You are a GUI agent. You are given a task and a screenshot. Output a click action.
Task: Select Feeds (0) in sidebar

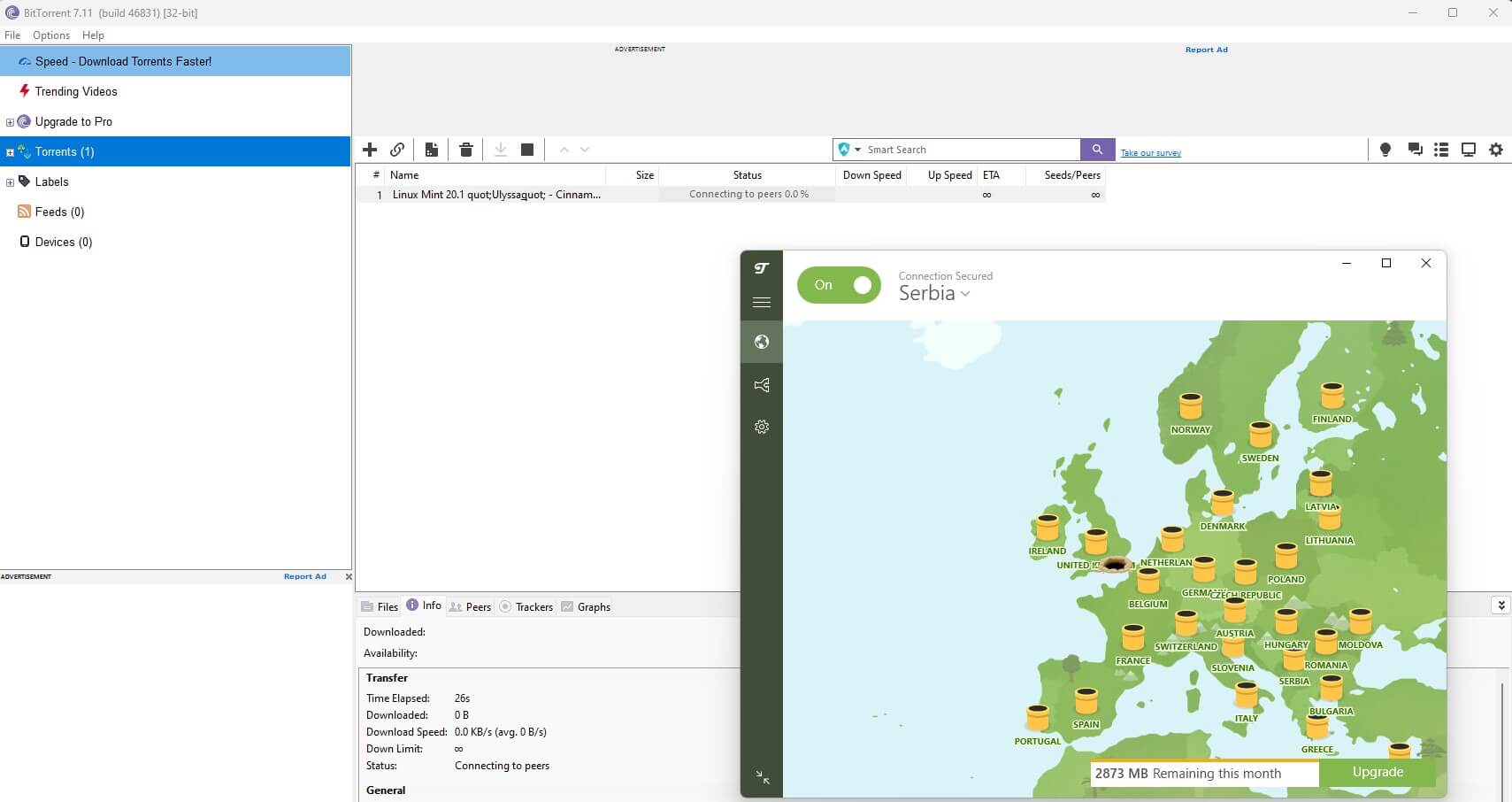coord(175,212)
